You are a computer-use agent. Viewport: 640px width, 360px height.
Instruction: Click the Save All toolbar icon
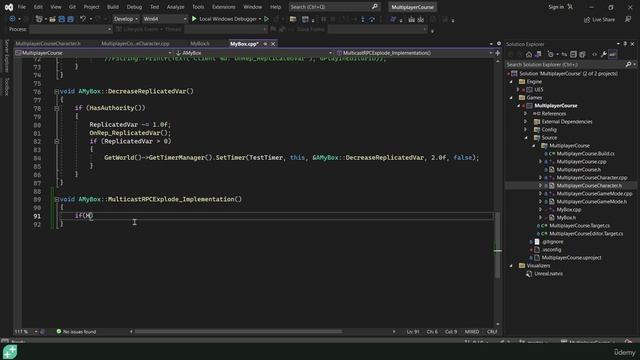click(70, 19)
